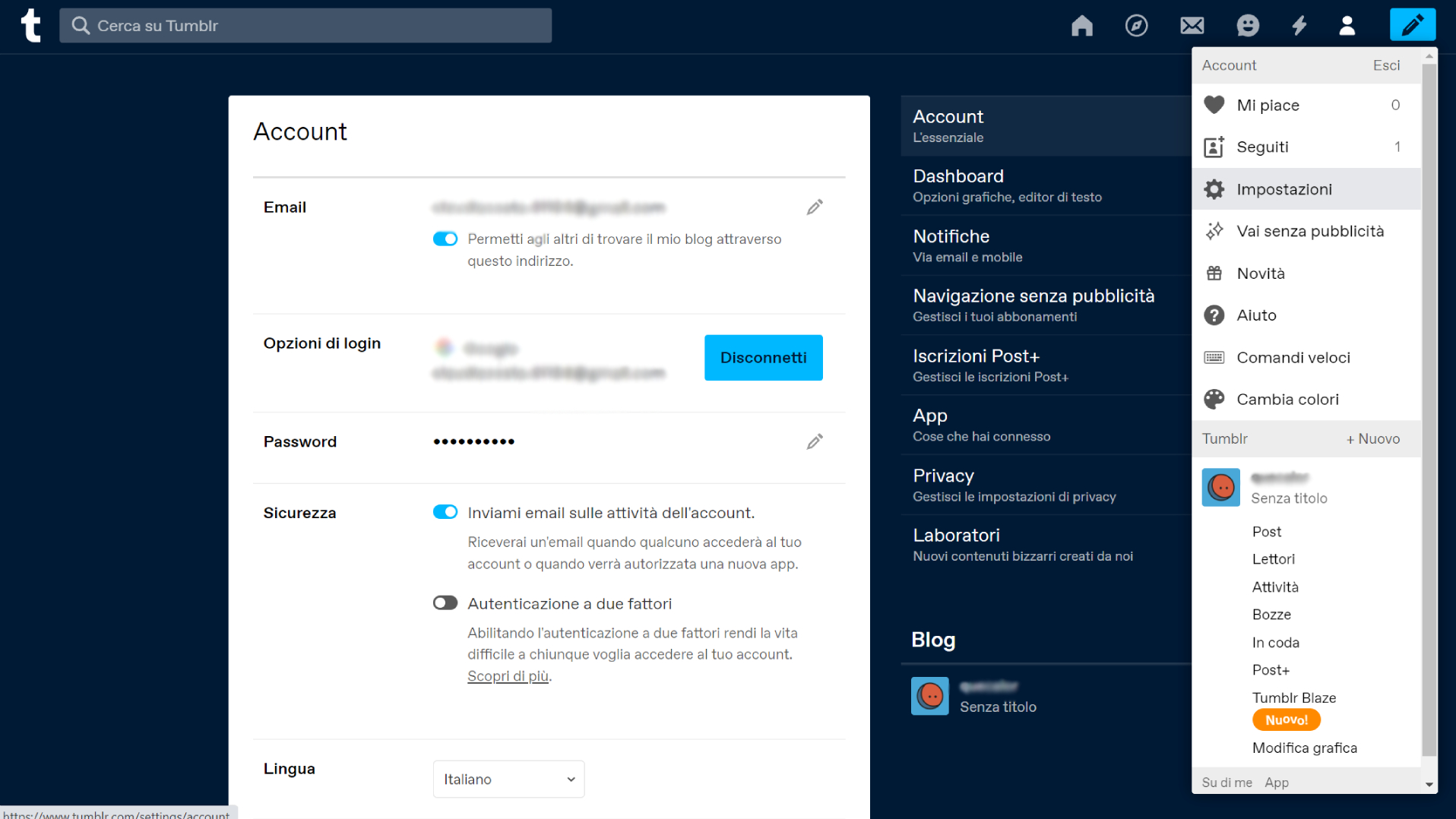Disable account activity email toggle
This screenshot has height=819, width=1456.
click(445, 512)
